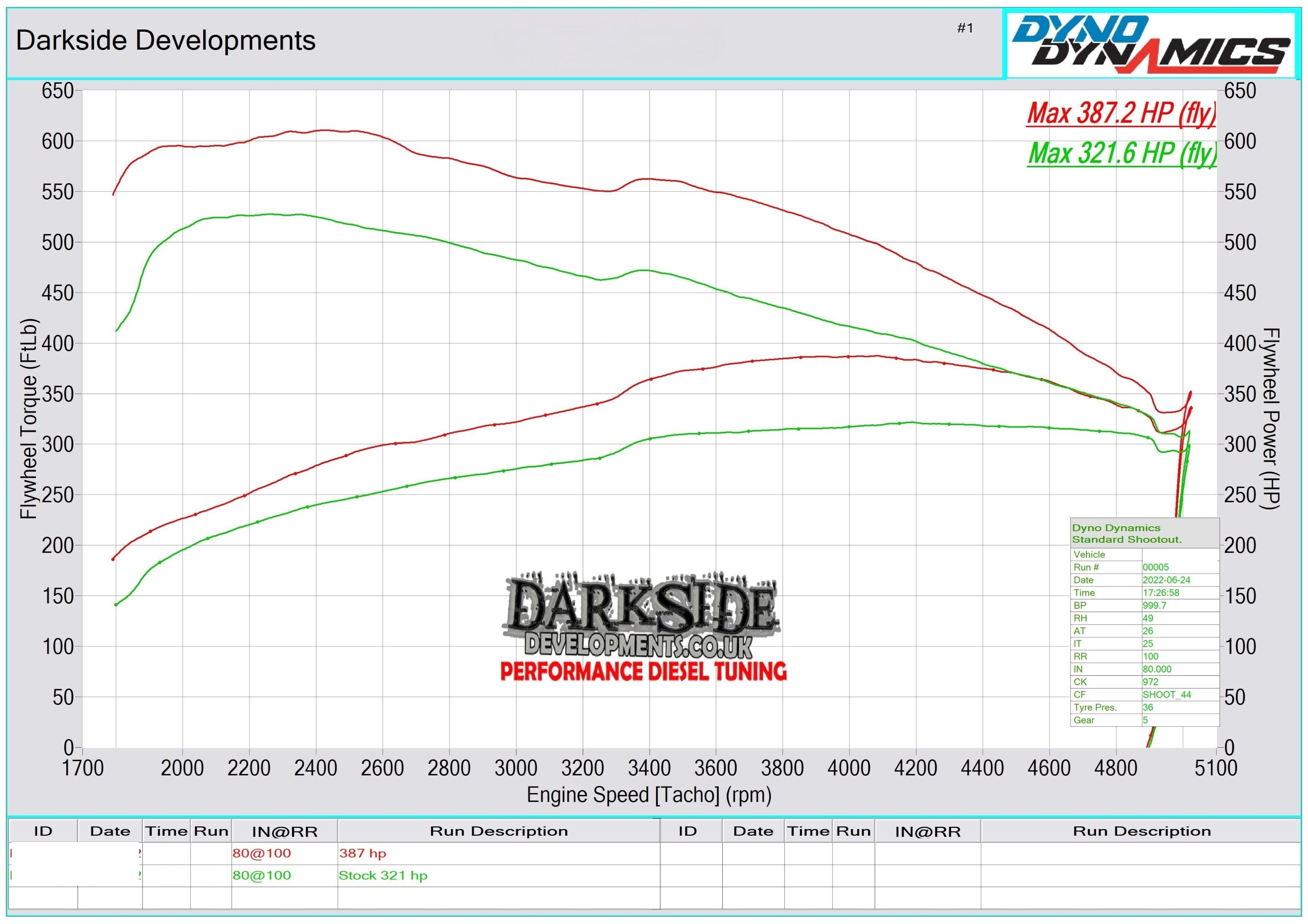Image resolution: width=1308 pixels, height=924 pixels.
Task: Click the '387 hp' run description
Action: tap(362, 853)
